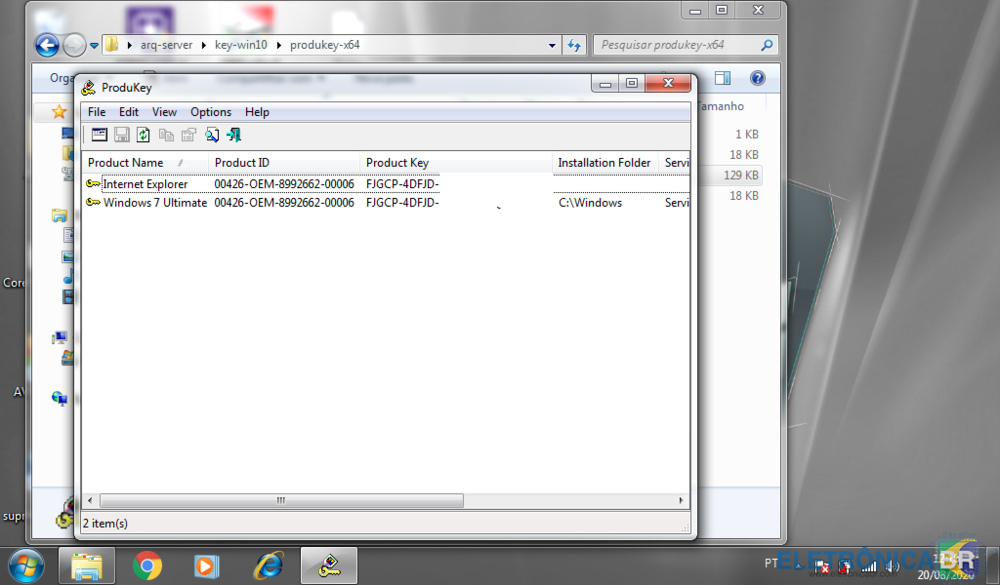Click the Select Source toolbar icon
The image size is (1000, 585).
pyautogui.click(x=99, y=135)
